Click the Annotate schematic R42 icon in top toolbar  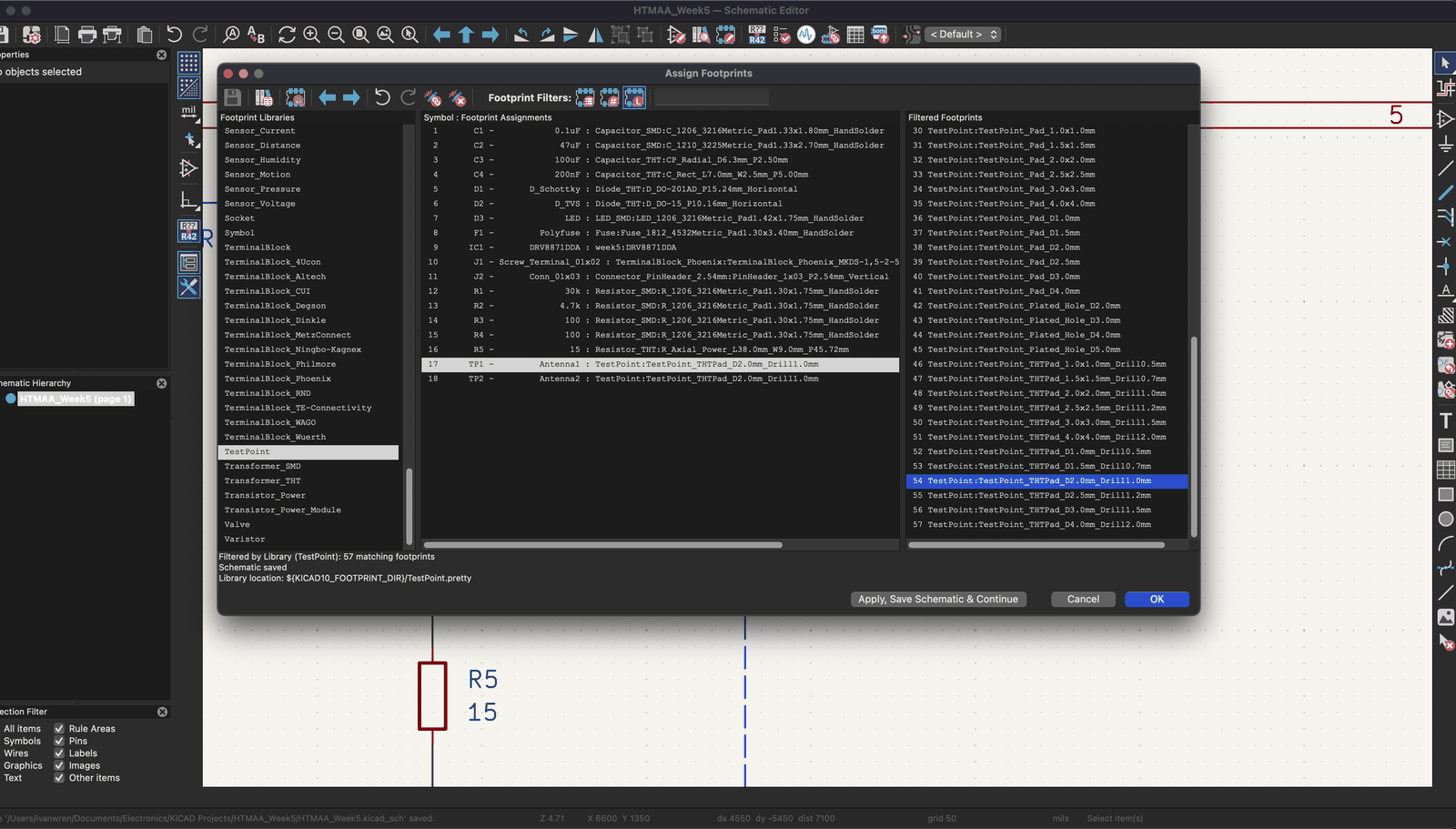pos(757,35)
